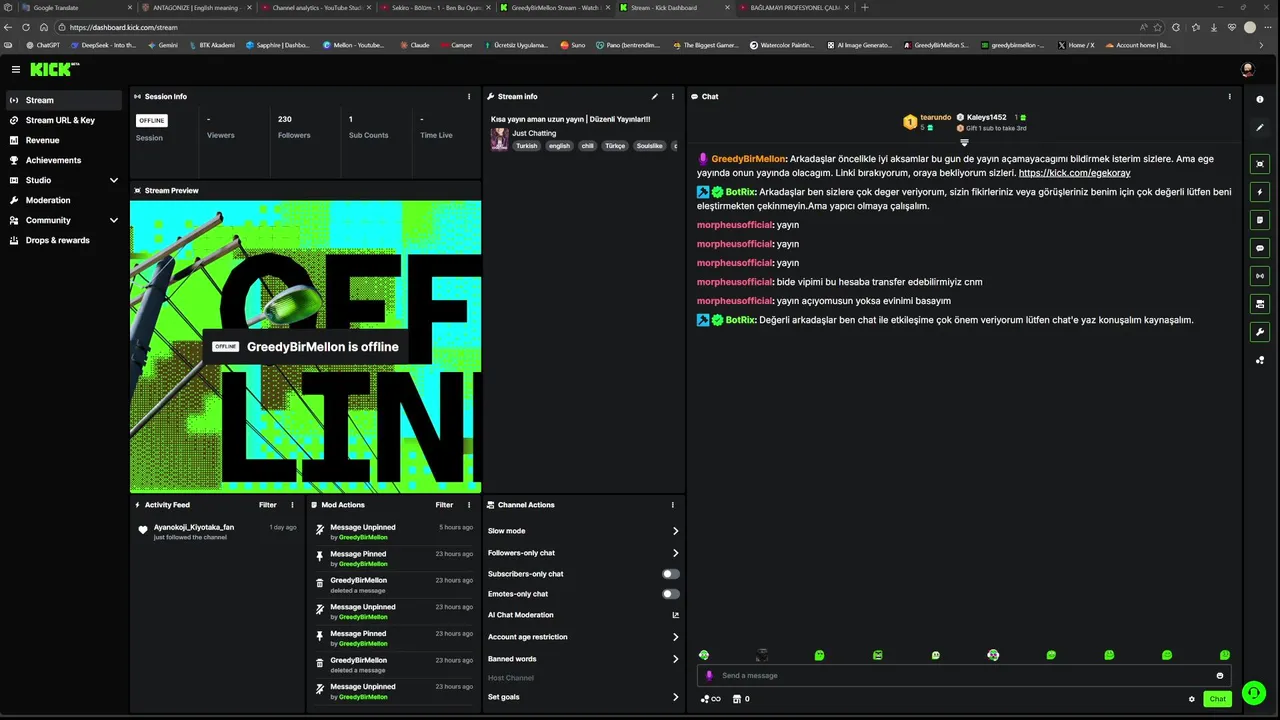
Task: Open Activity Feed three-dot options
Action: point(292,505)
